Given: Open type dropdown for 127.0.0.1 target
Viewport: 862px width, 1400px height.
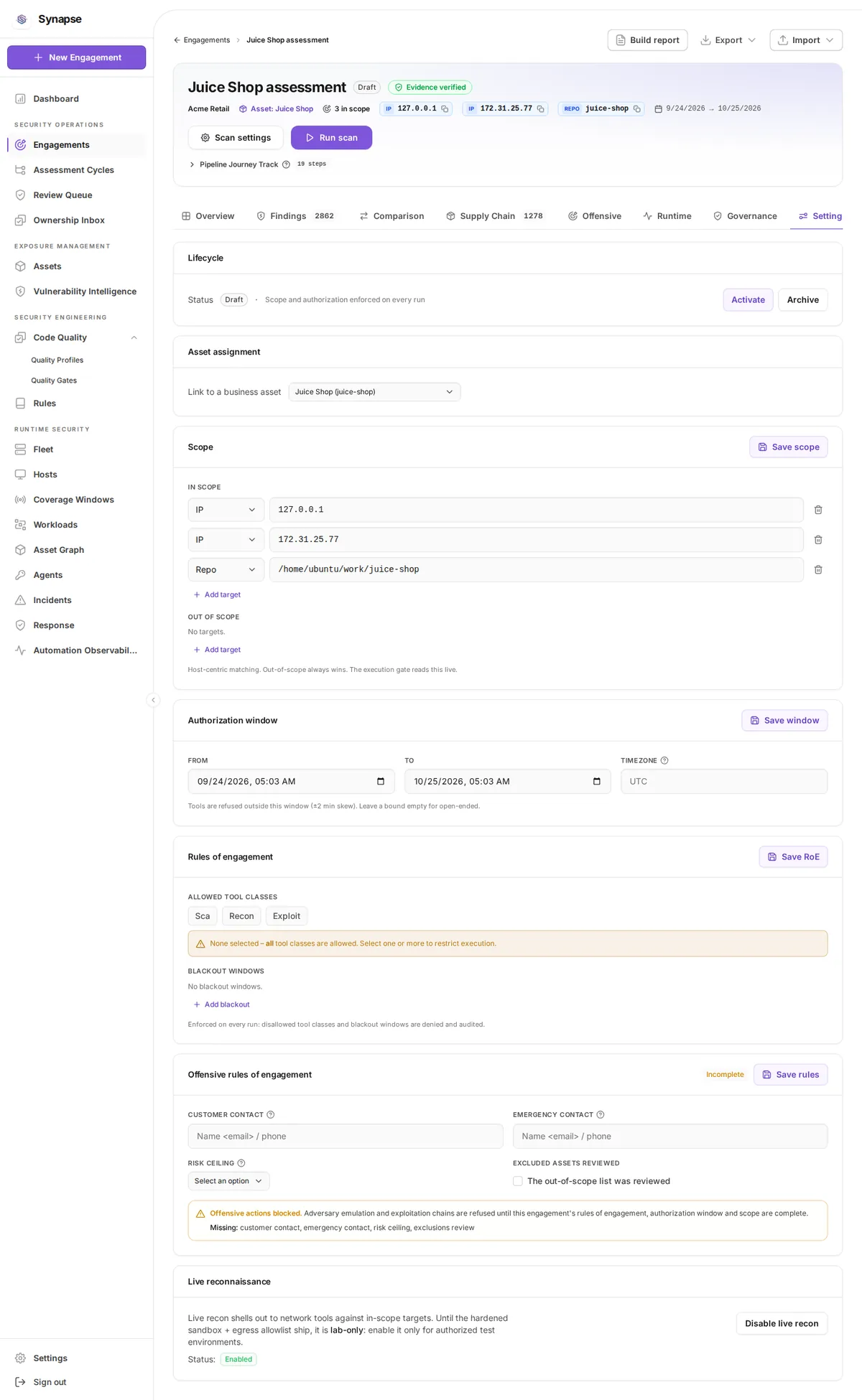Looking at the screenshot, I should [x=226, y=510].
